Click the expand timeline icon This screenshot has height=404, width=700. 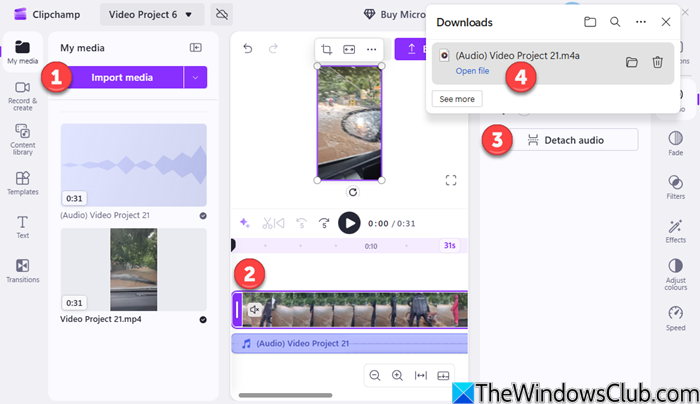pos(443,375)
